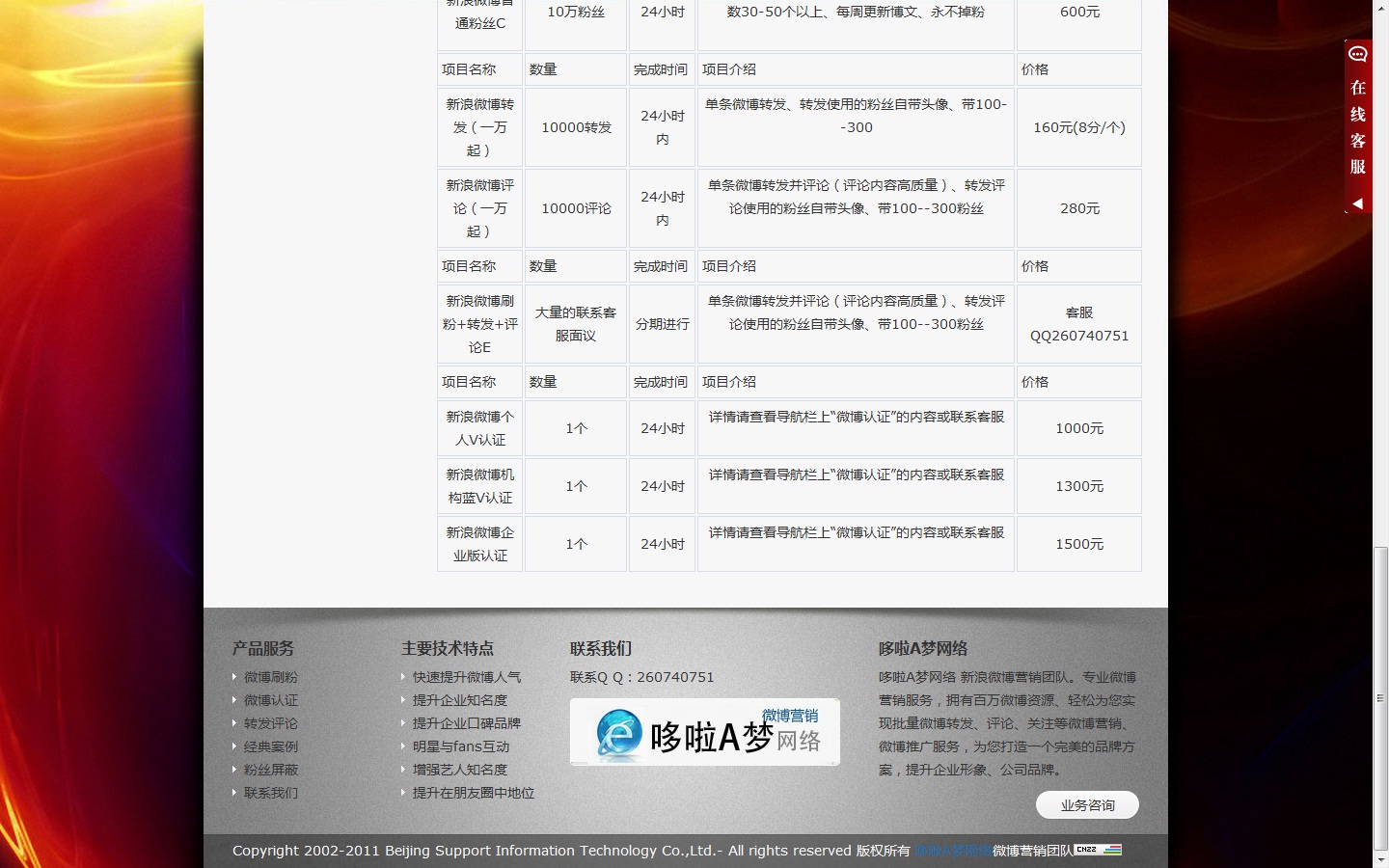Click the 新浪微博个人V认证 cell
This screenshot has width=1389, height=868.
(480, 428)
